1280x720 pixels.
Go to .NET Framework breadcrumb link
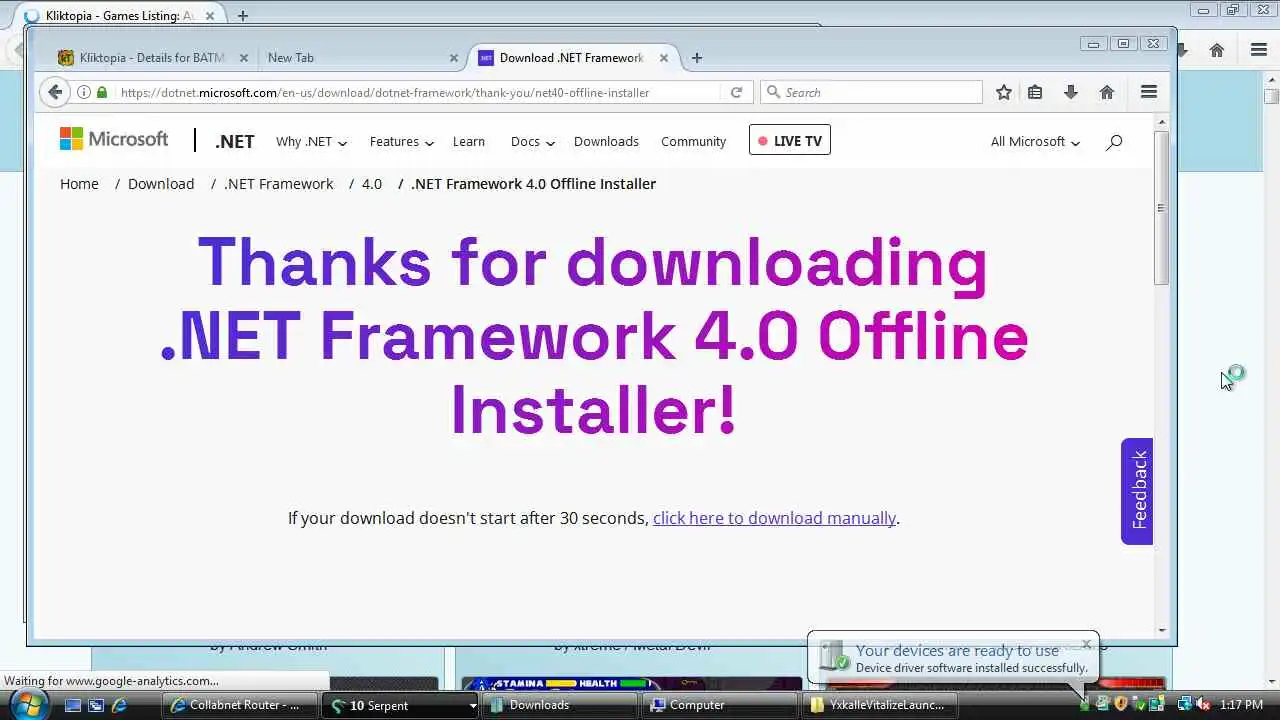(x=279, y=184)
